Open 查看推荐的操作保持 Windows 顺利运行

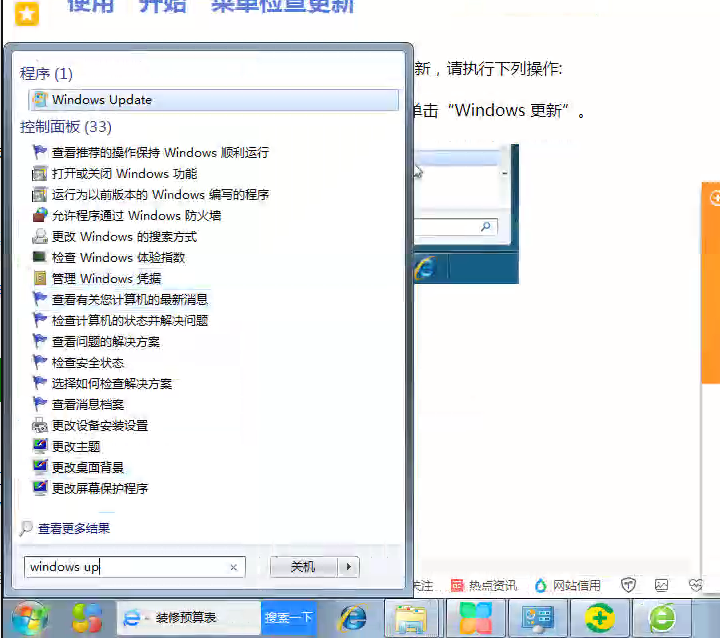pyautogui.click(x=160, y=152)
